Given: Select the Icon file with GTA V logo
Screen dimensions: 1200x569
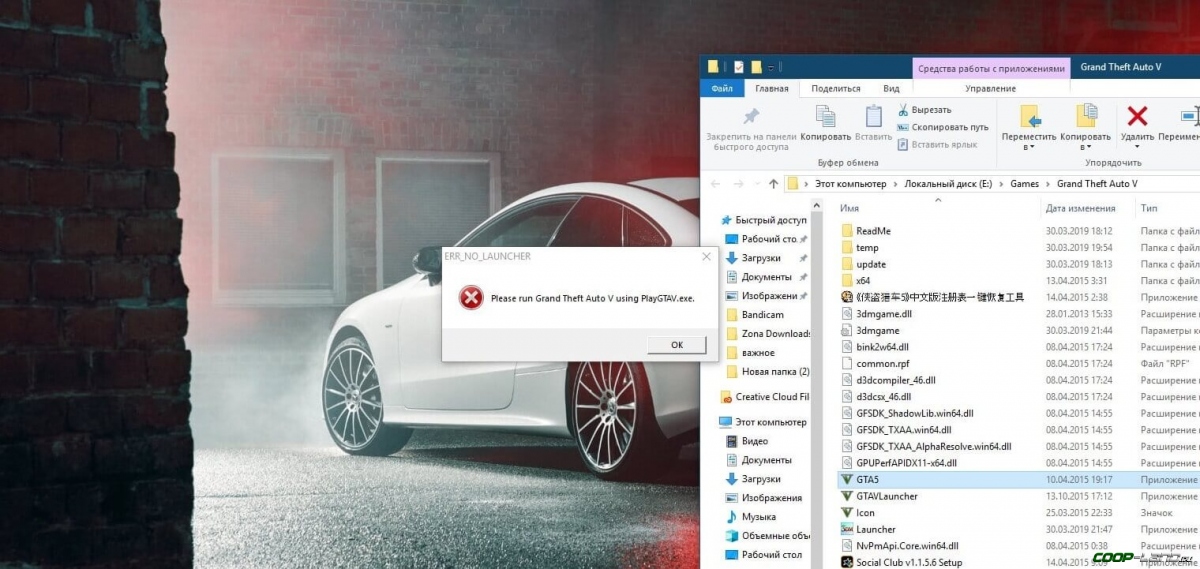Looking at the screenshot, I should click(x=846, y=513).
